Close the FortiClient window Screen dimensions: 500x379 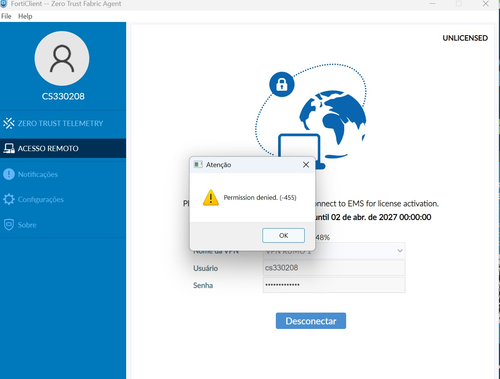click(x=486, y=4)
